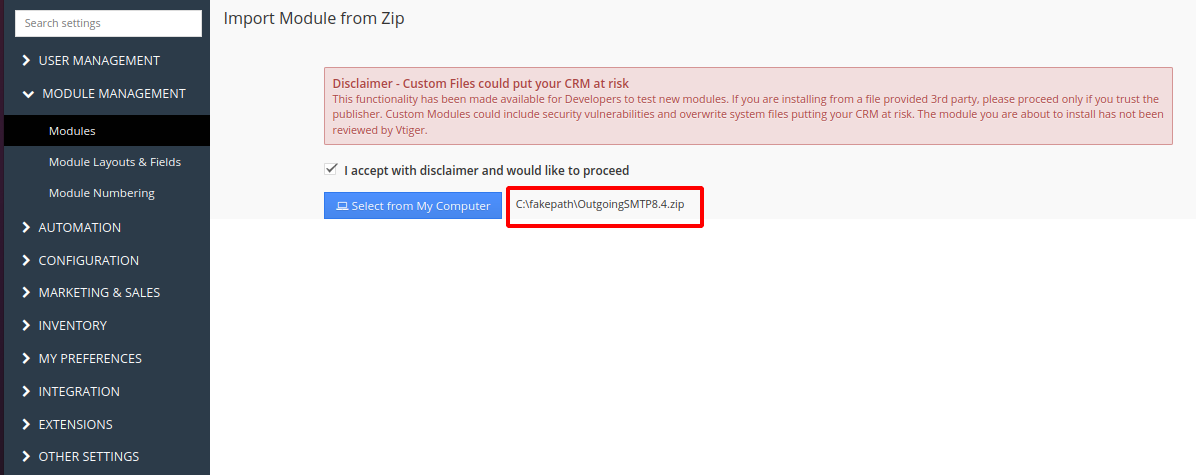This screenshot has height=475, width=1196.
Task: Expand the Integration section arrow
Action: (27, 392)
